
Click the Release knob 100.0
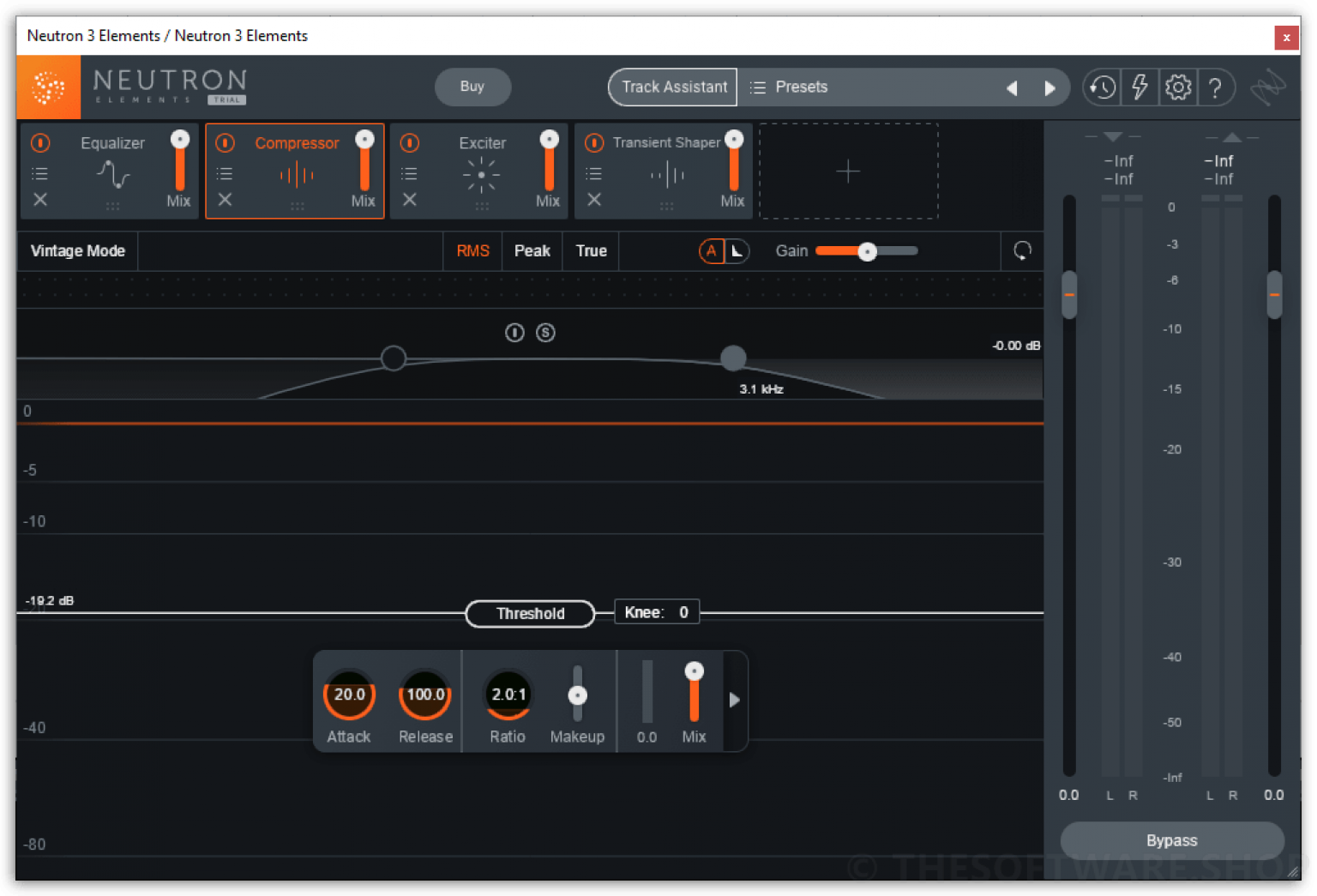pos(425,695)
